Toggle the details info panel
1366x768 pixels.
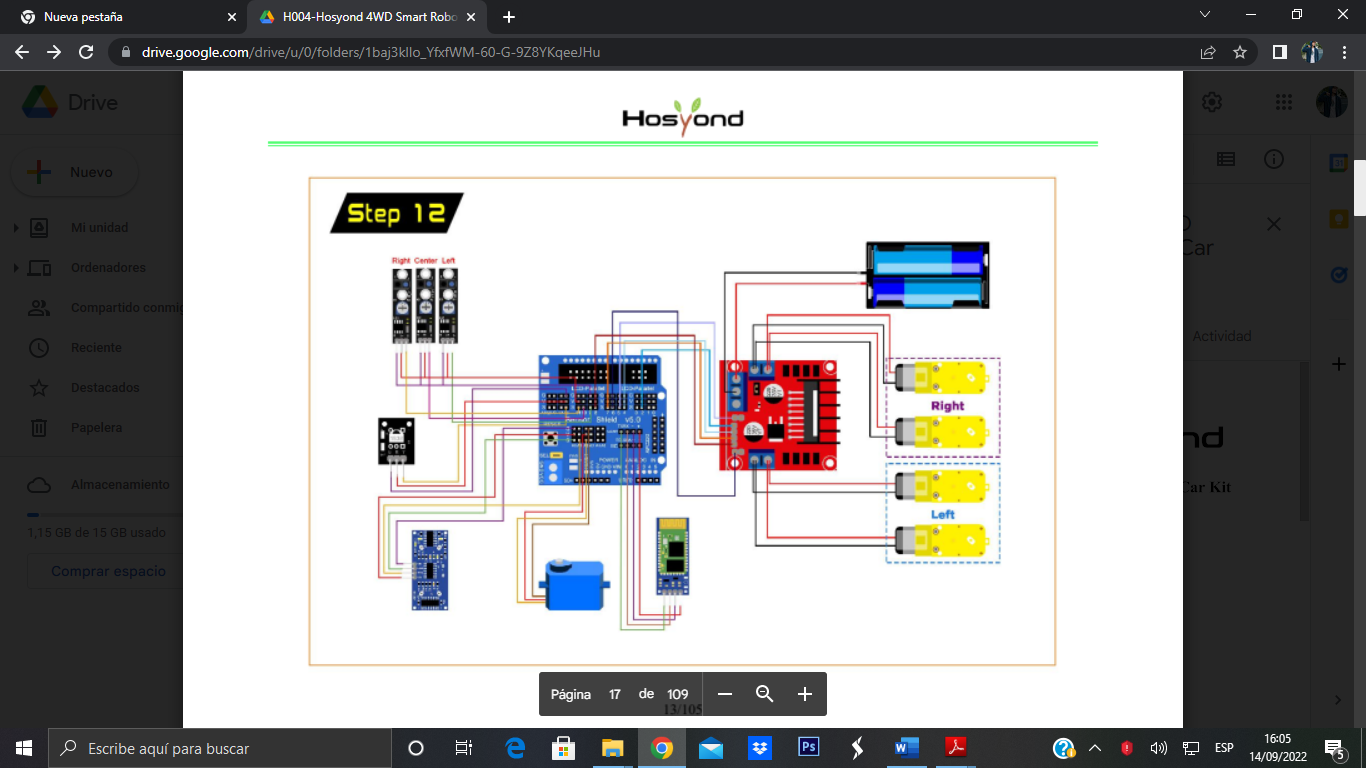(1273, 159)
